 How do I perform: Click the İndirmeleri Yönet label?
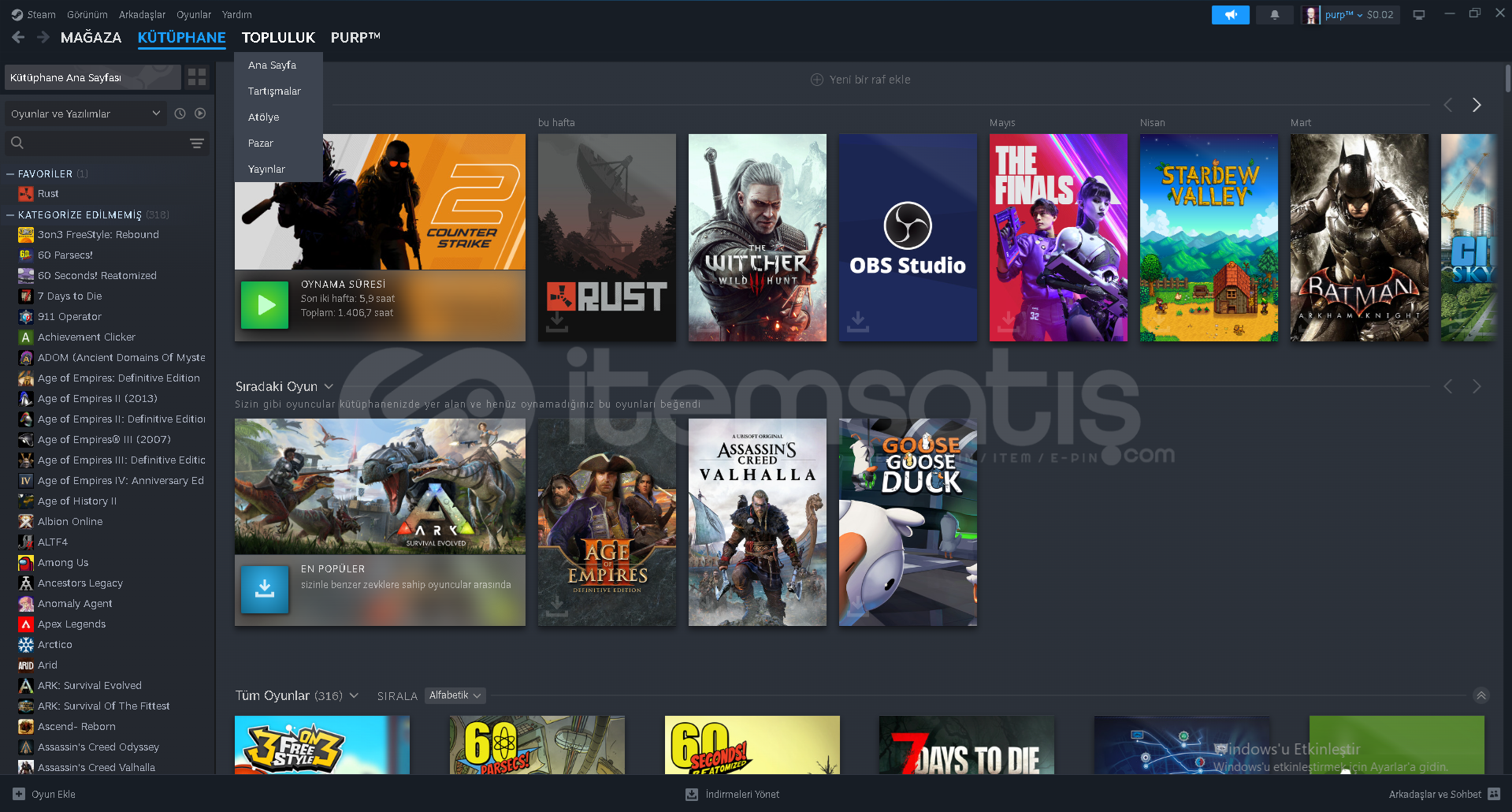742,794
